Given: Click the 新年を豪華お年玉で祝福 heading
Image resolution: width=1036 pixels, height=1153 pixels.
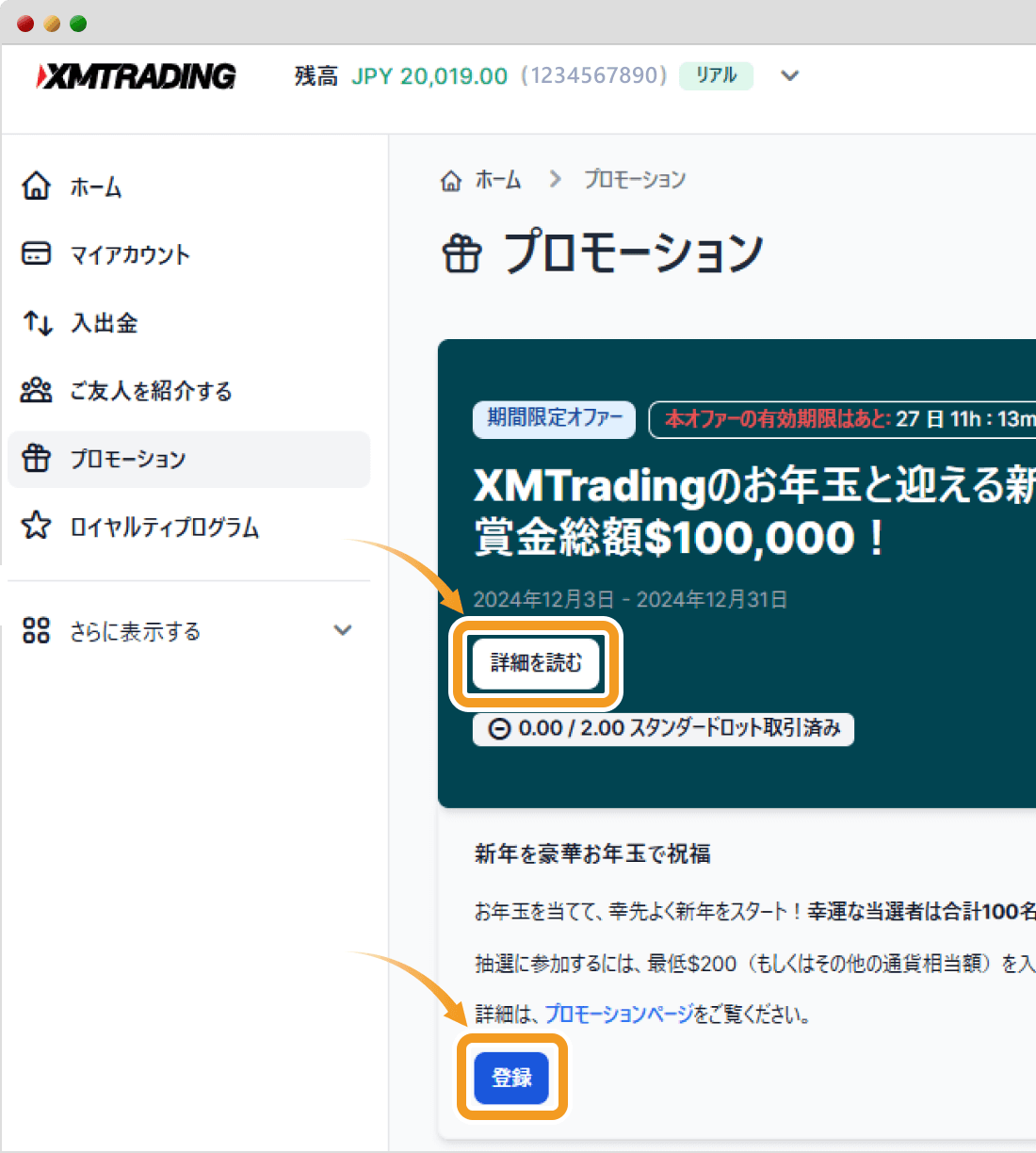Looking at the screenshot, I should point(592,854).
